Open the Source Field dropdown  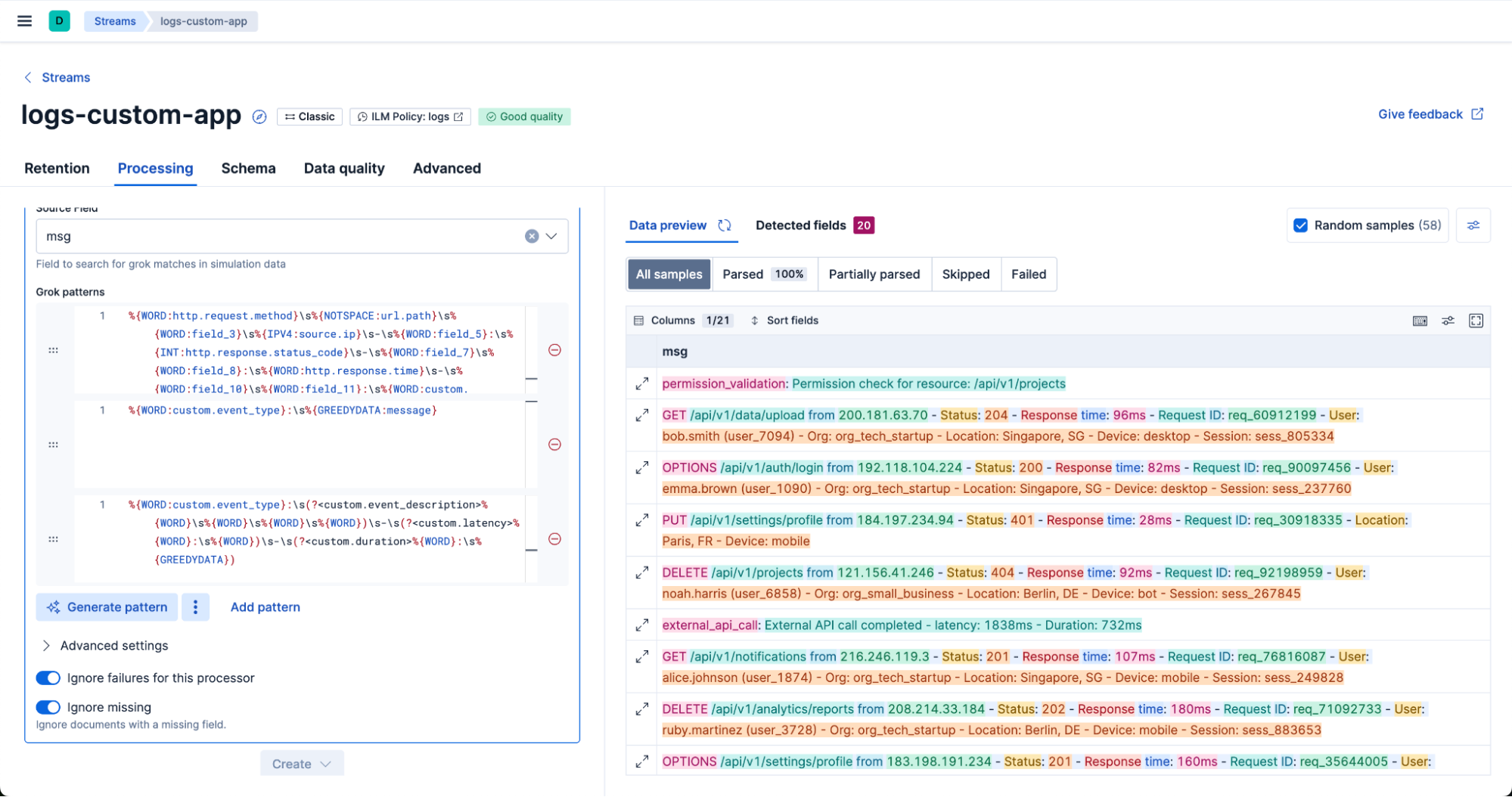tap(551, 236)
